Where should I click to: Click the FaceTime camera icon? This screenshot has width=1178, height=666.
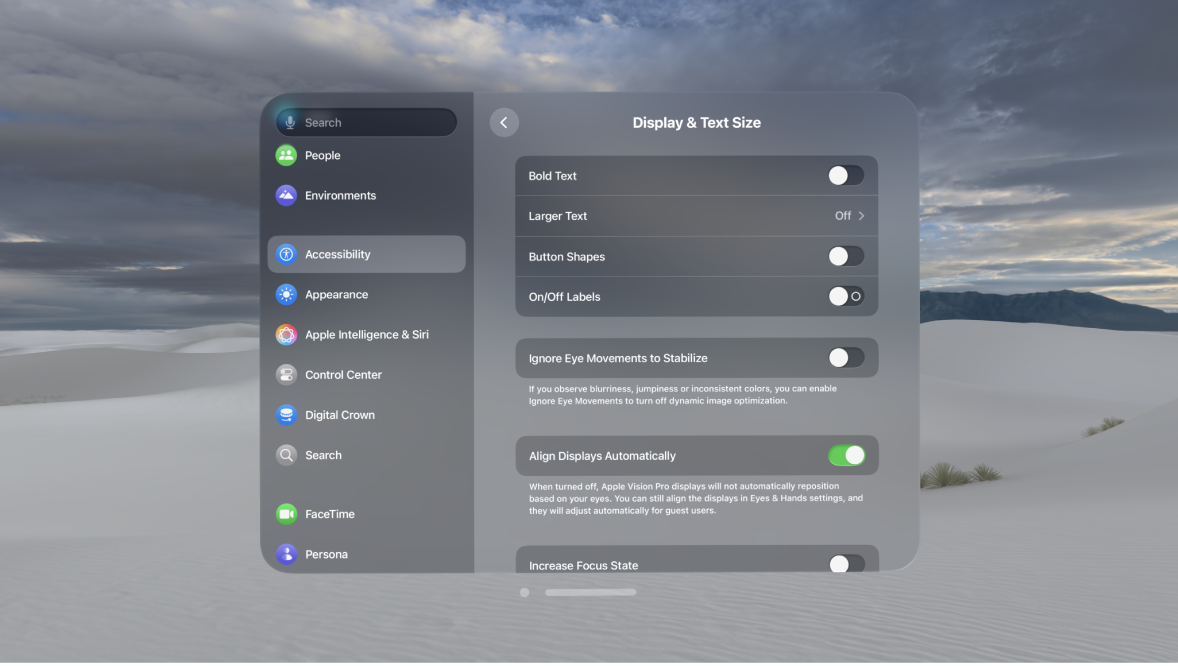(x=286, y=514)
